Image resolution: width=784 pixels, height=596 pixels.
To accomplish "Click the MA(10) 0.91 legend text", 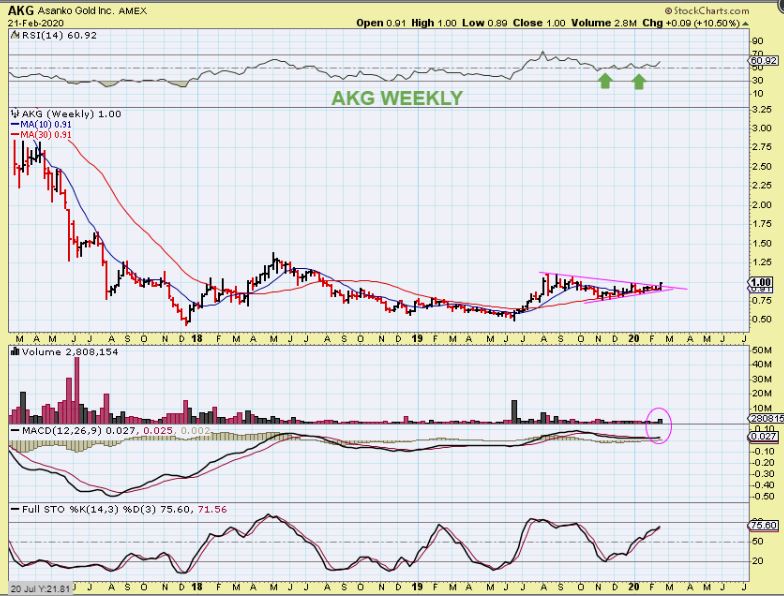I will (x=46, y=124).
